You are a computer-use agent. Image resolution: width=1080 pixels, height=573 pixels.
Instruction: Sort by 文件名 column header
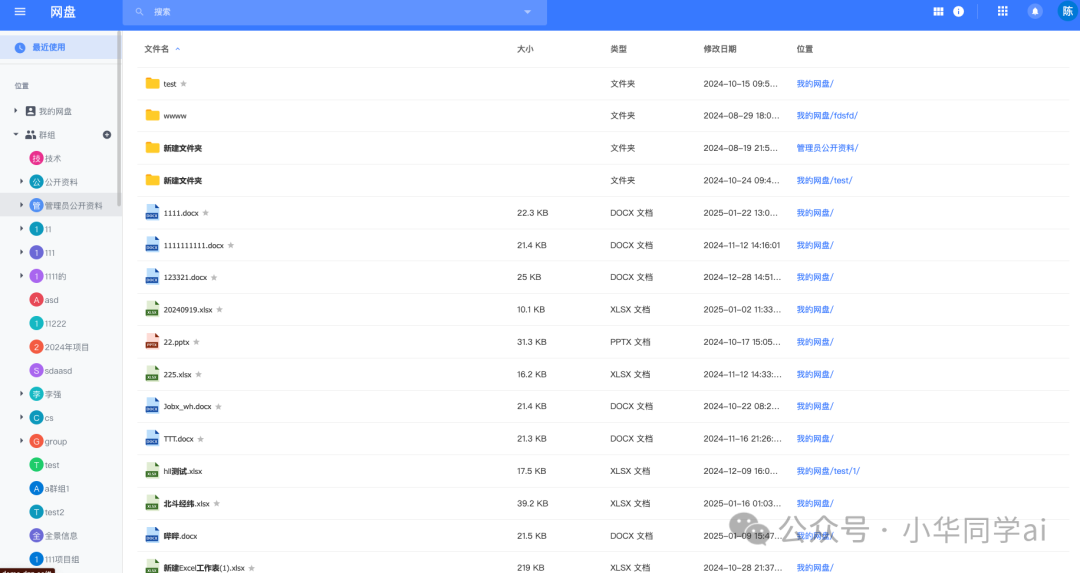coord(157,49)
